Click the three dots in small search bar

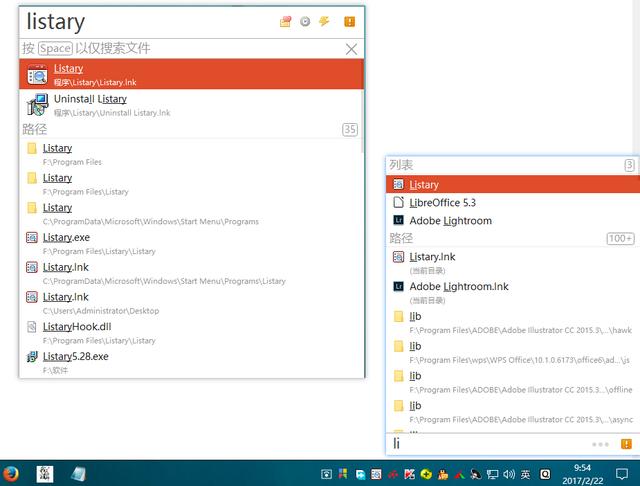click(600, 444)
